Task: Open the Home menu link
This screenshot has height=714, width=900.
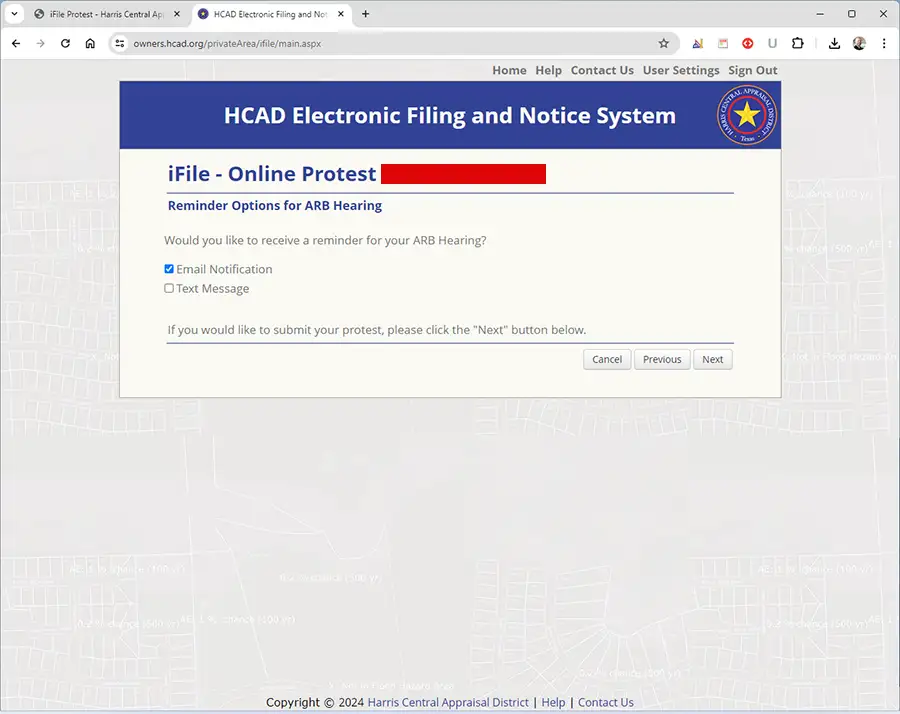Action: [x=509, y=70]
